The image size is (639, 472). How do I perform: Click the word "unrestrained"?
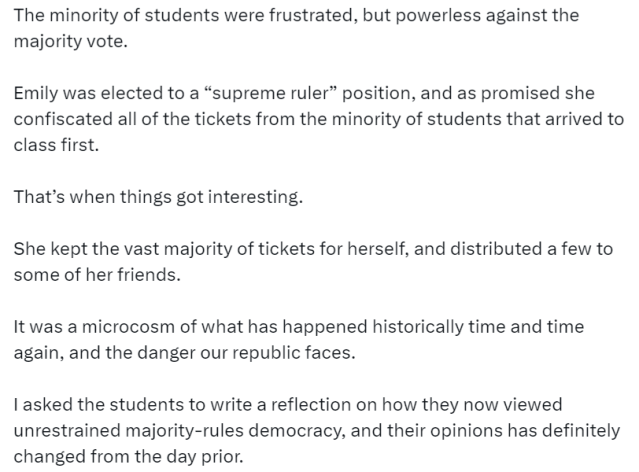tap(65, 429)
